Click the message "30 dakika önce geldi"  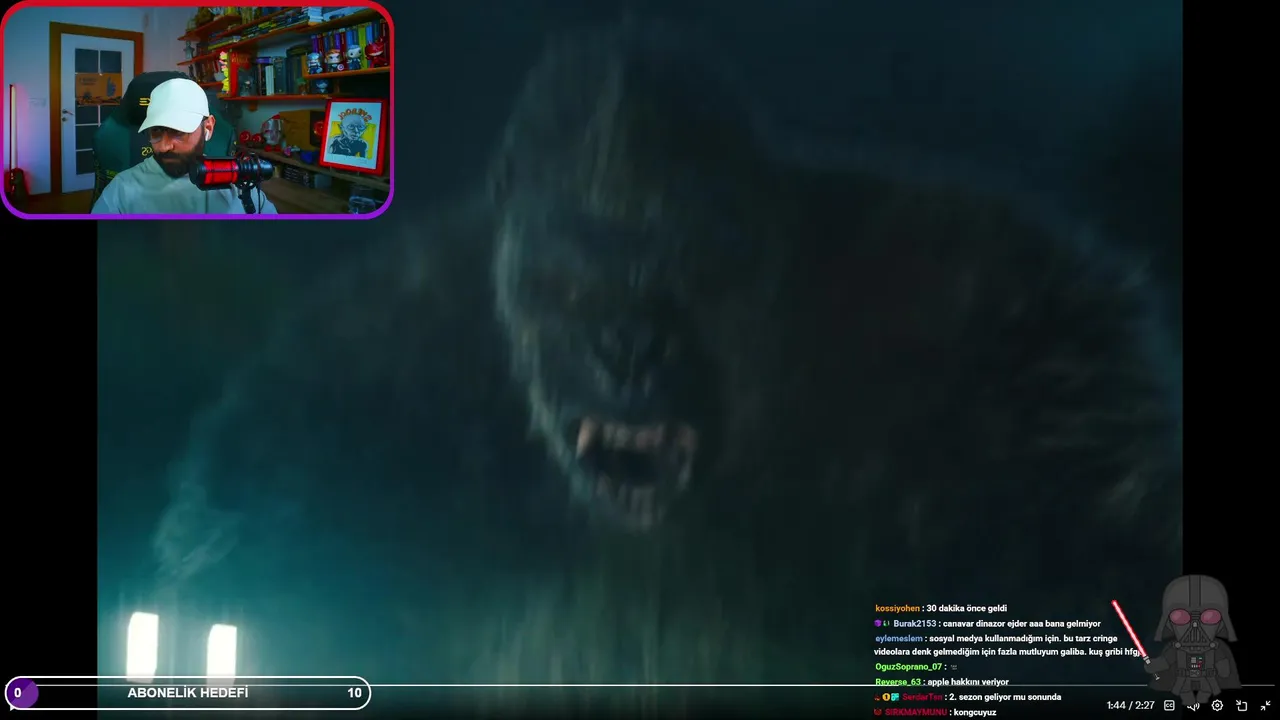(966, 608)
